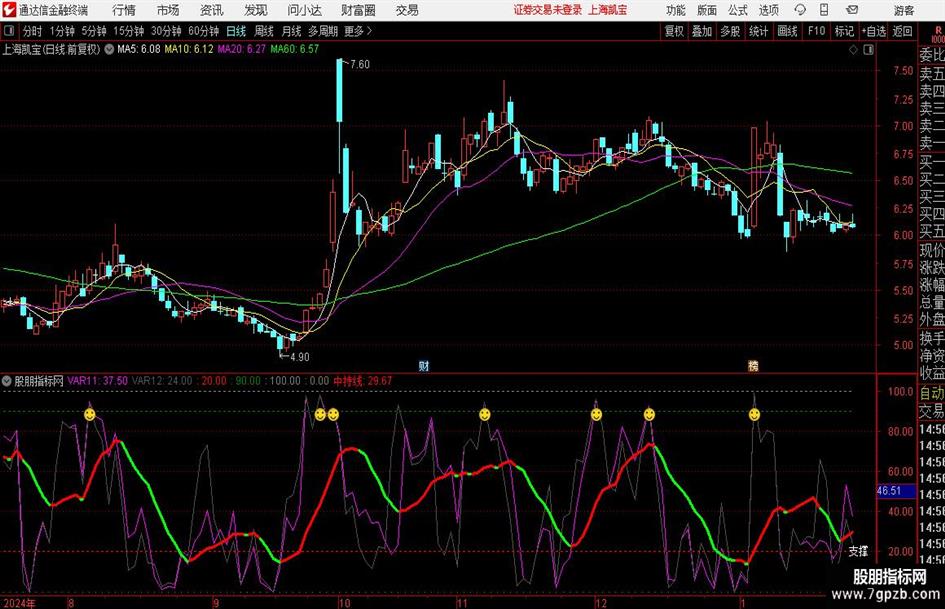Expand the 上海凯宝 indicator dropdown arrow
The width and height of the screenshot is (945, 609).
[x=109, y=49]
